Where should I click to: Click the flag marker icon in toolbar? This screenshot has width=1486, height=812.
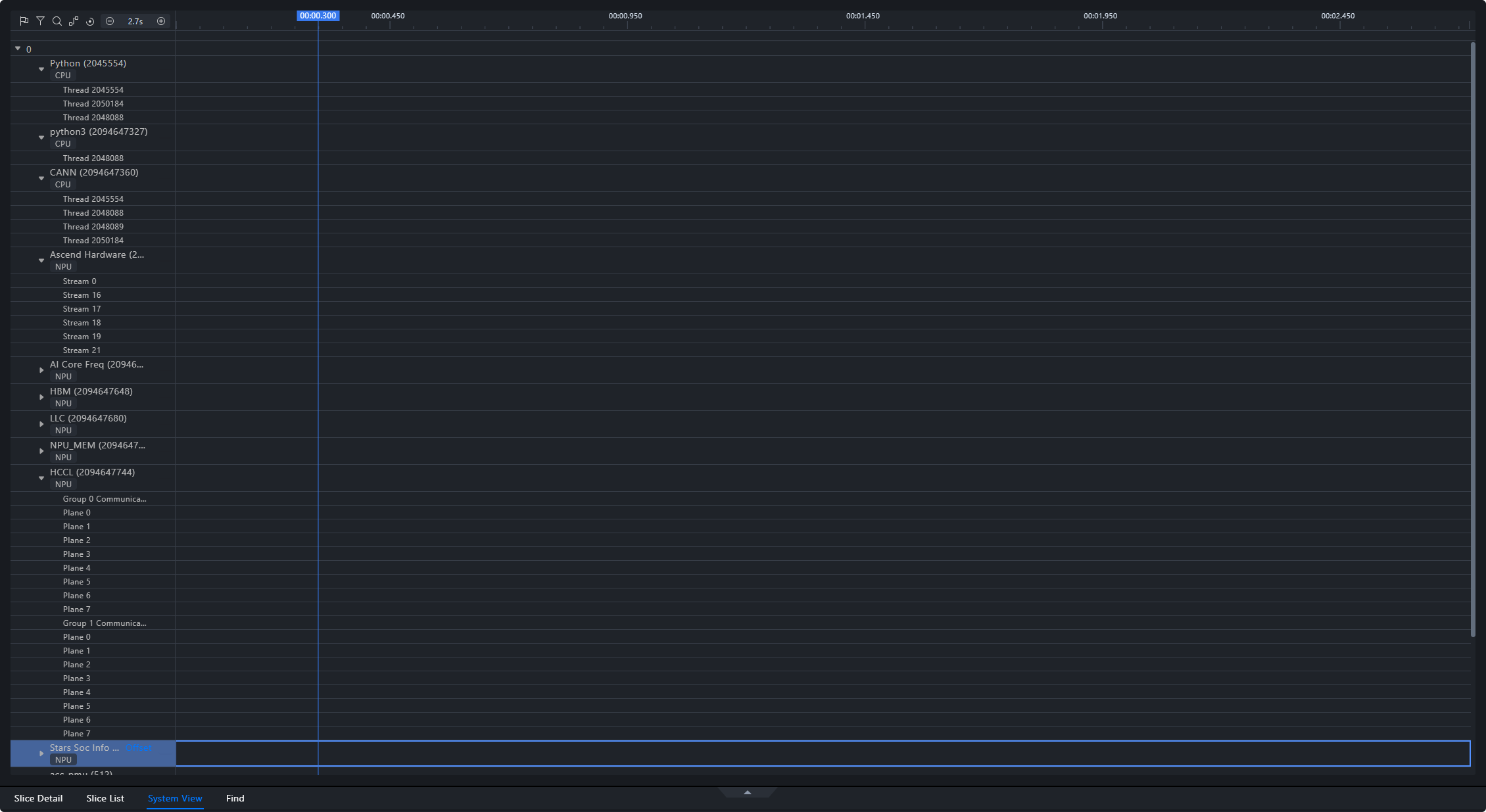point(24,21)
